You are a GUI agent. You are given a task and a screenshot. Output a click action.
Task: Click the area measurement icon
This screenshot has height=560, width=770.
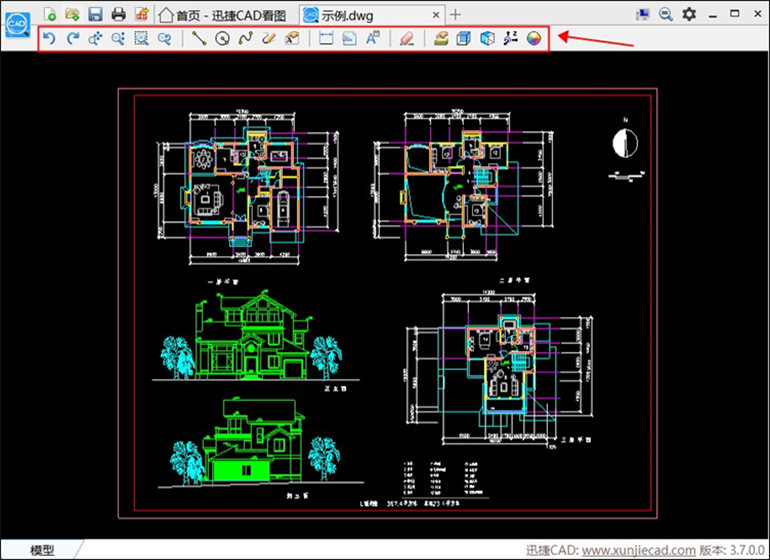coord(349,38)
